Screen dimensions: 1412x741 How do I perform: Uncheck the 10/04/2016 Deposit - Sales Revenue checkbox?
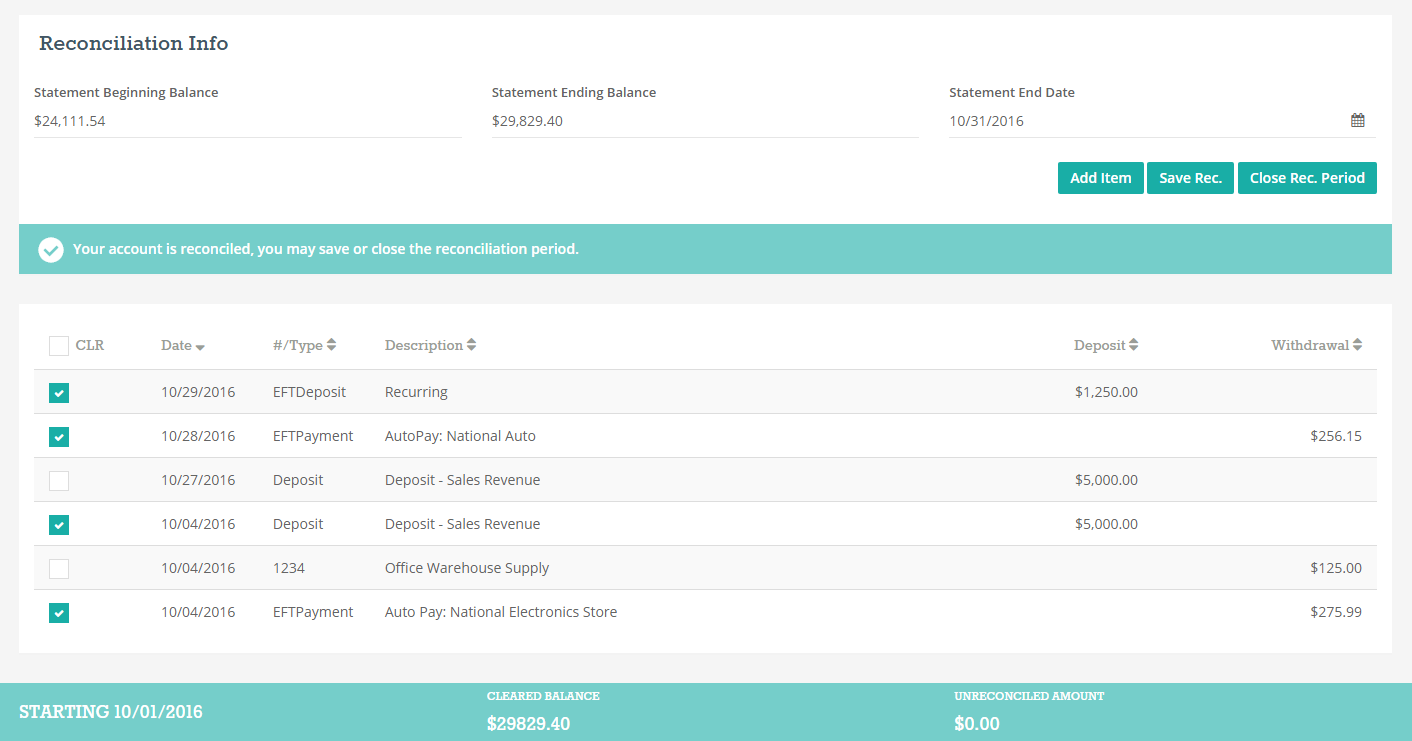click(x=59, y=524)
